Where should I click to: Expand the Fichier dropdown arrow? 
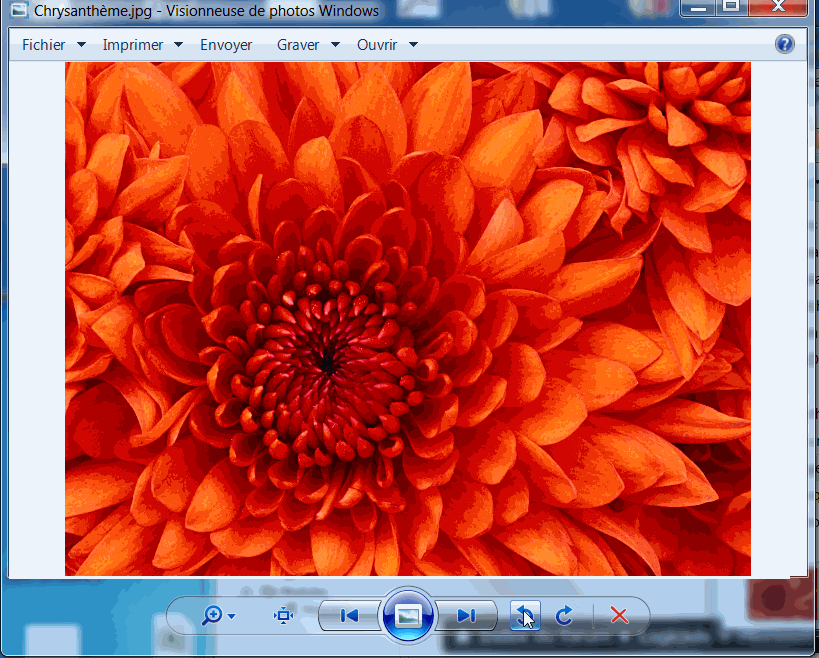(x=81, y=45)
